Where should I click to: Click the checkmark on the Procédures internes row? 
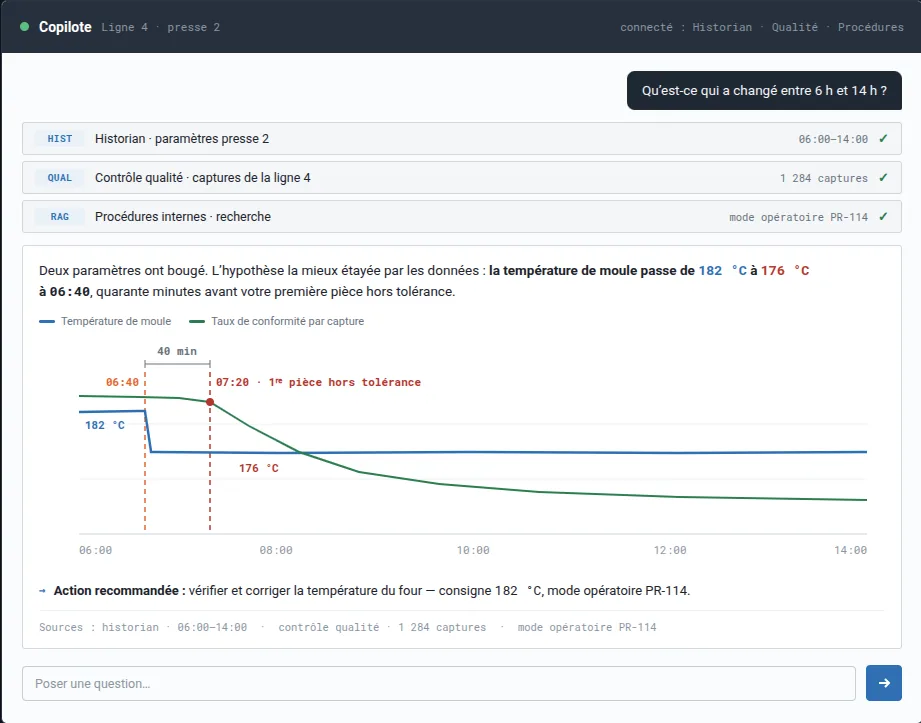click(x=883, y=217)
